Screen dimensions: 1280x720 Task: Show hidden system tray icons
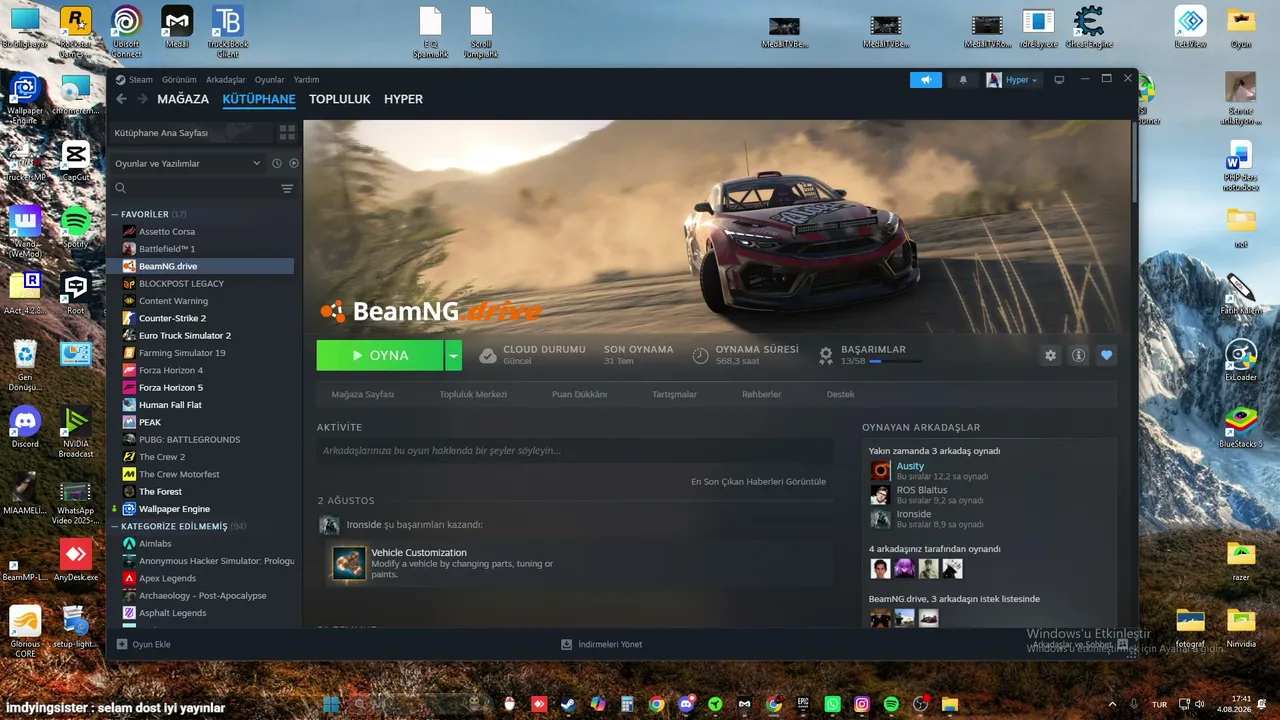click(1112, 704)
